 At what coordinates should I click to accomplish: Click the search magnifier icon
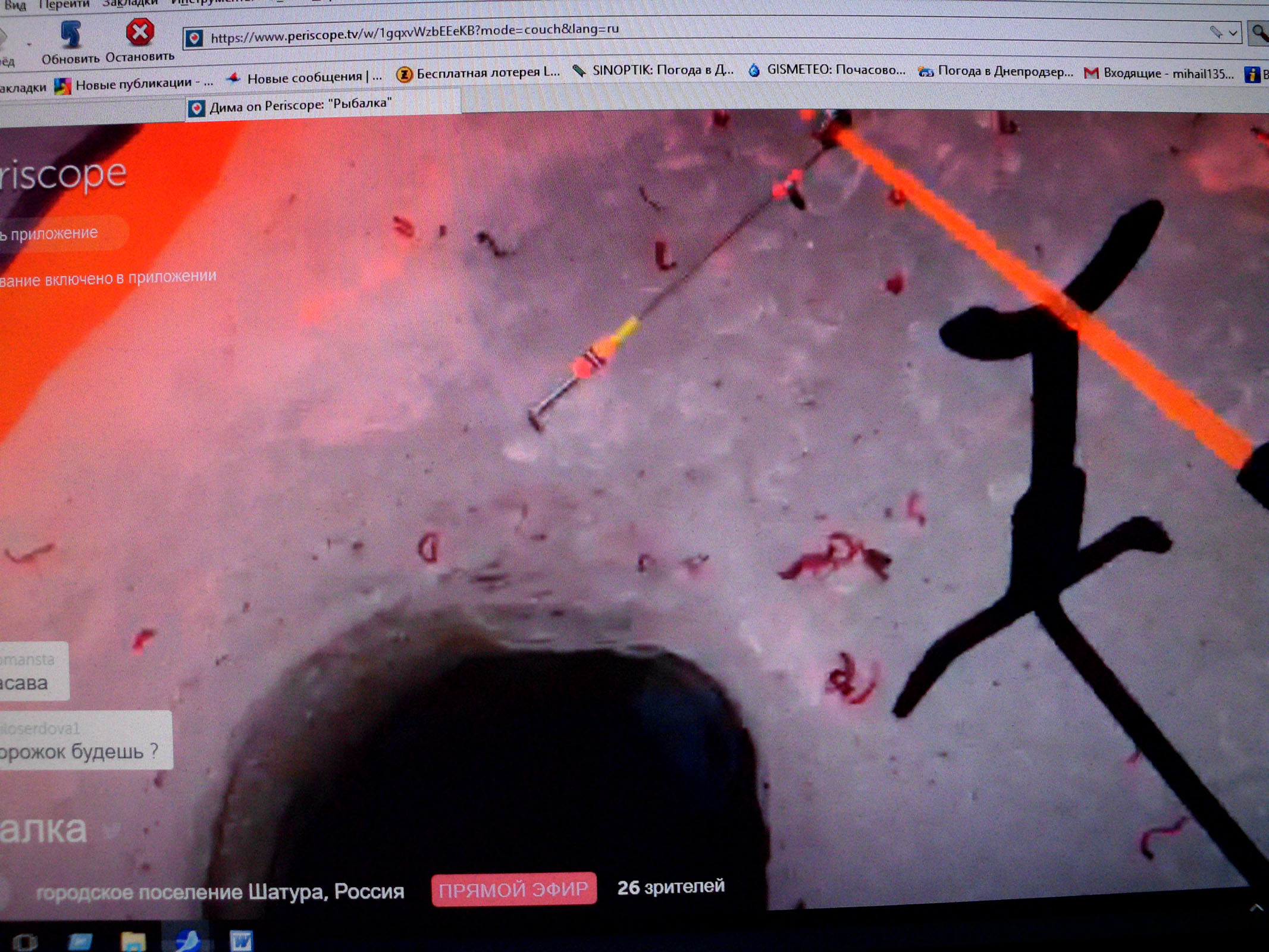coord(1260,34)
